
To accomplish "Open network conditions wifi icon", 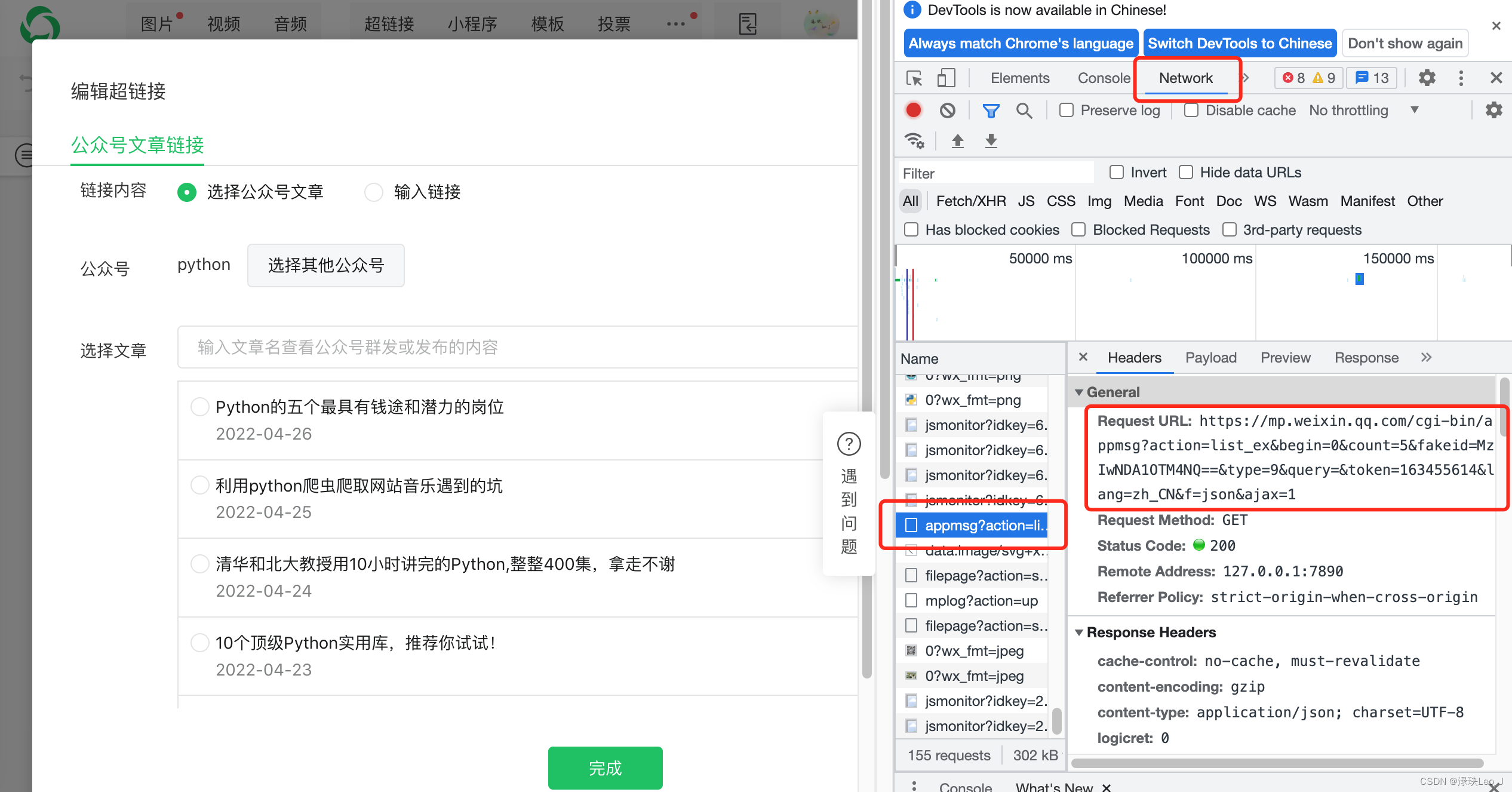I will pyautogui.click(x=914, y=141).
